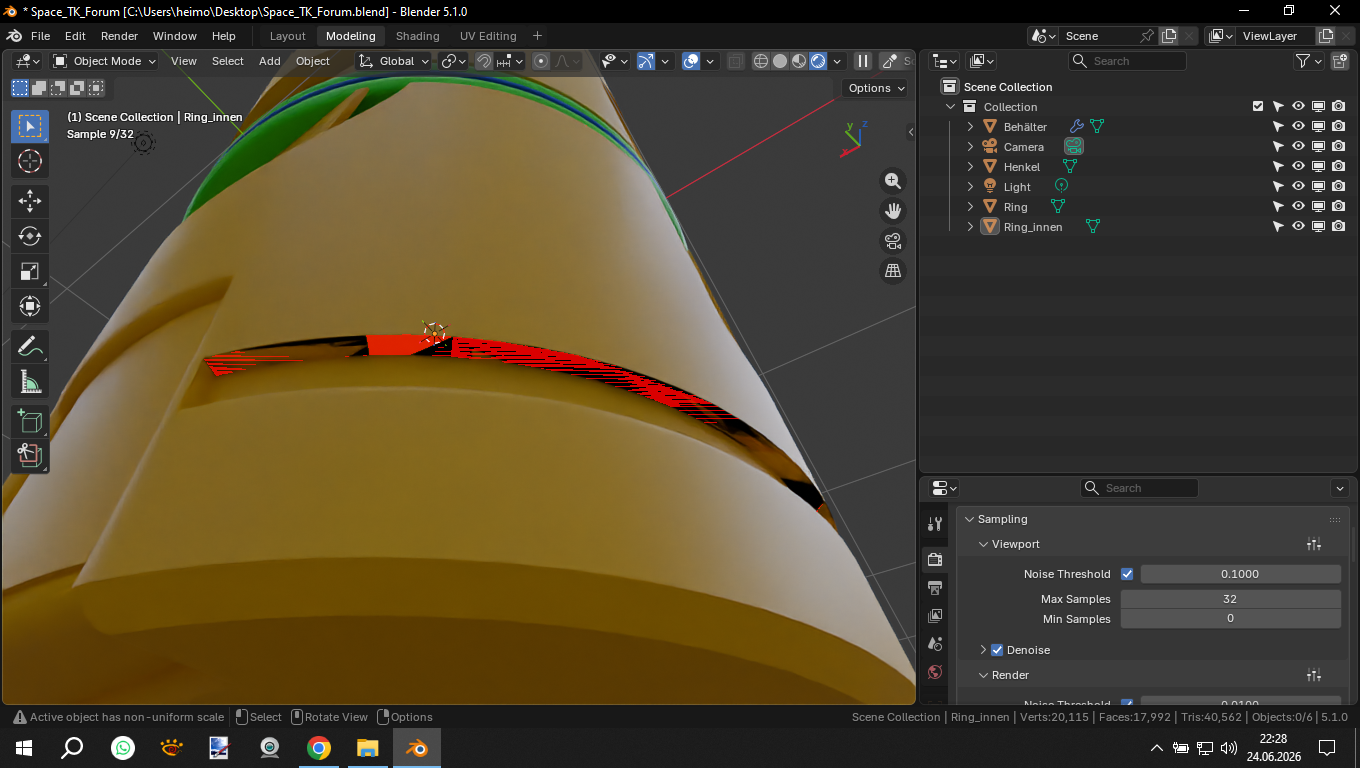
Task: Open the View Layer properties tab
Action: 935,615
